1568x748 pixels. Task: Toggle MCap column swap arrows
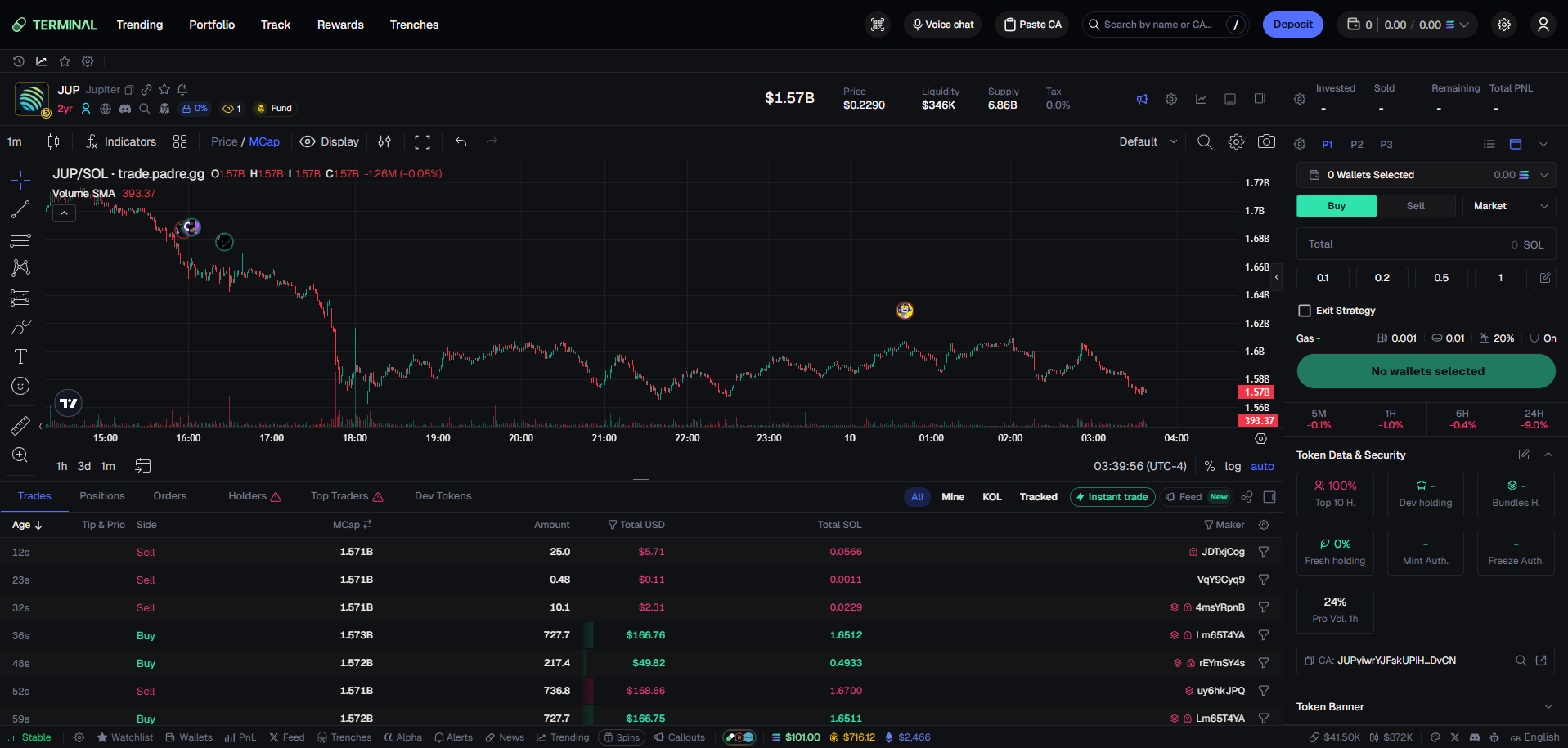point(368,525)
